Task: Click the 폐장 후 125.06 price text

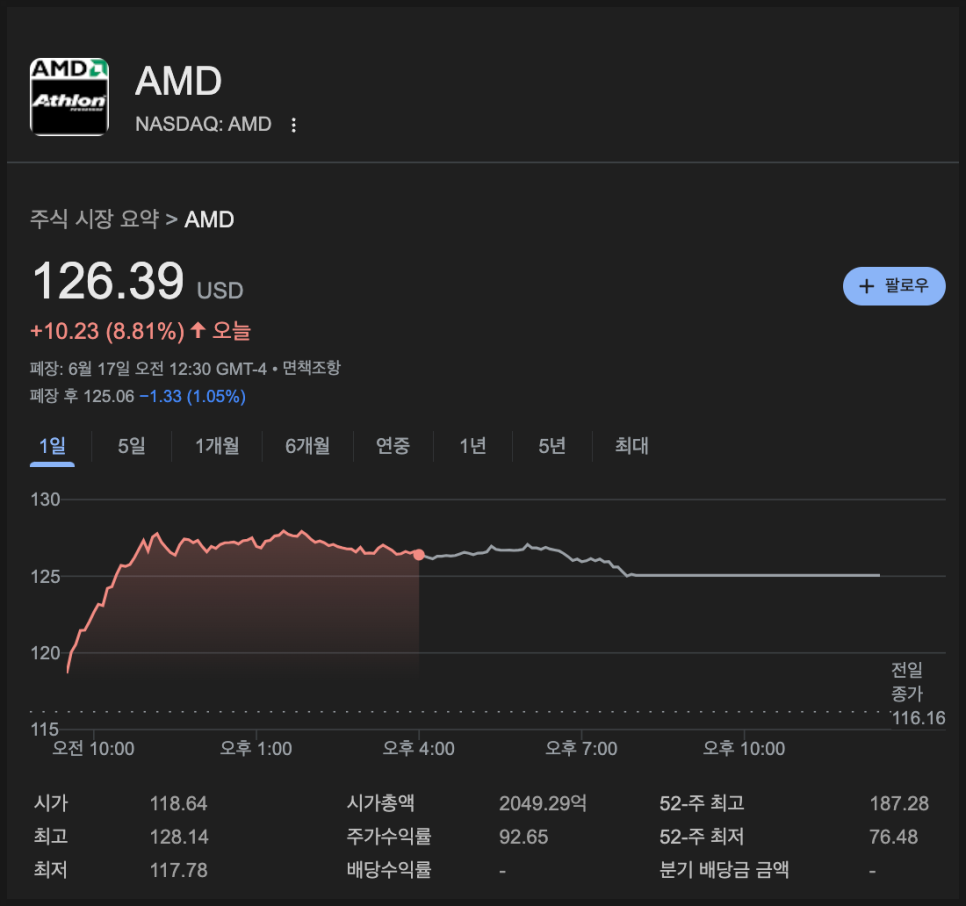Action: point(82,396)
